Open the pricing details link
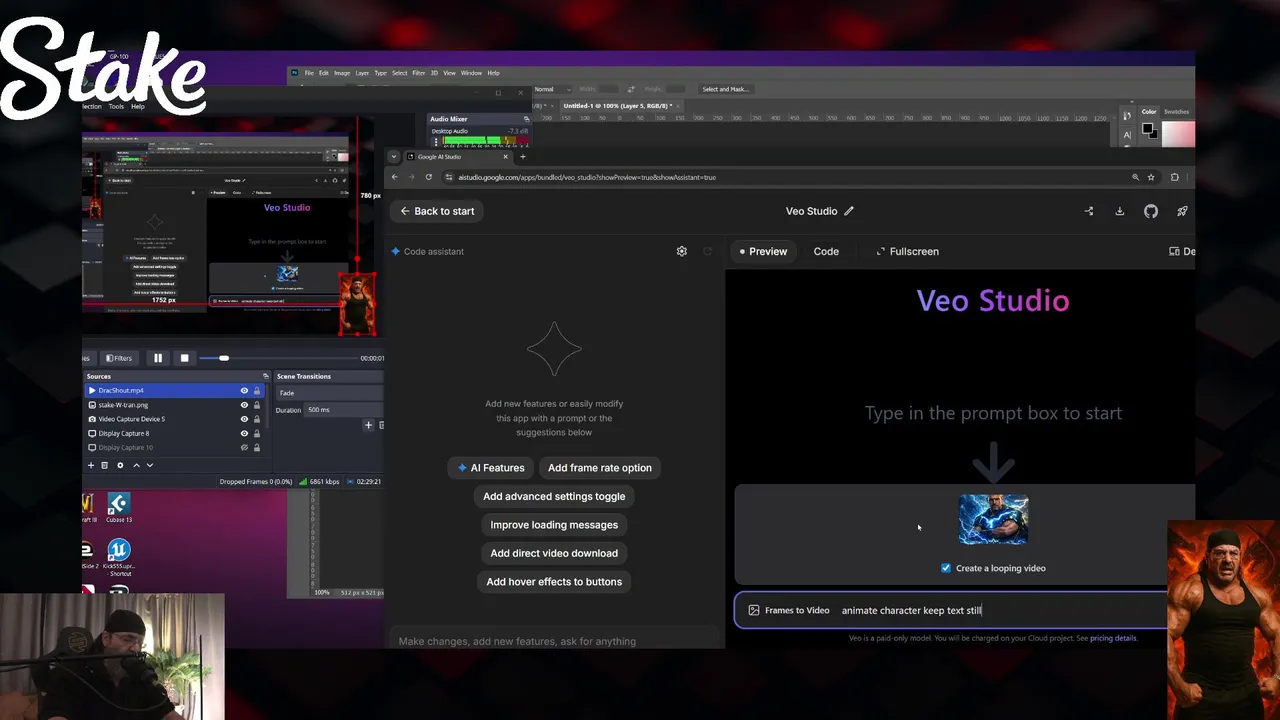 tap(1113, 638)
